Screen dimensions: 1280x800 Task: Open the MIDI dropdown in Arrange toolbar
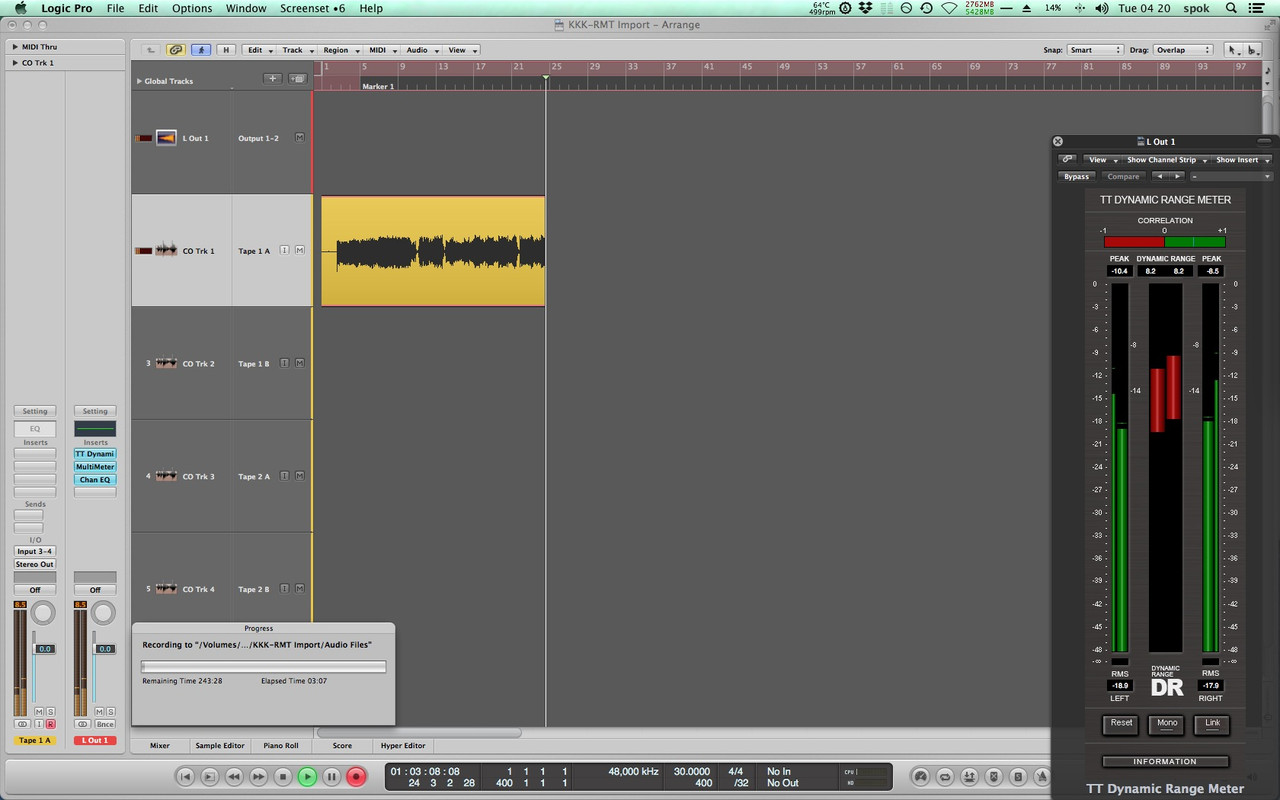click(382, 49)
